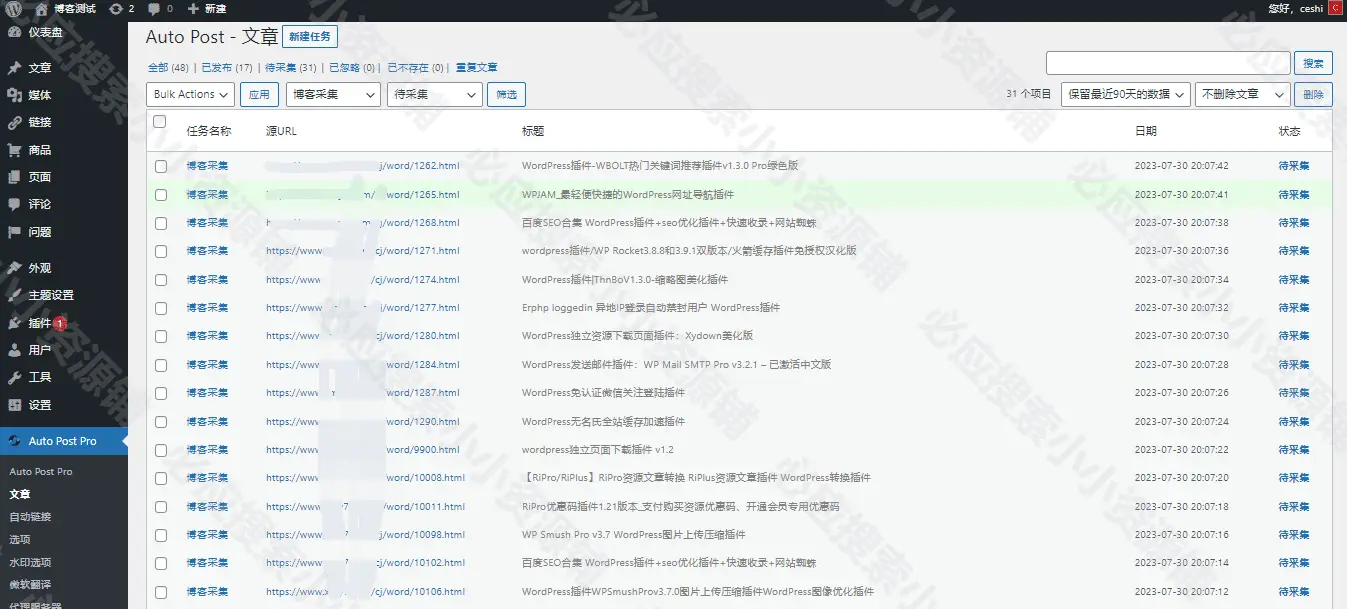The width and height of the screenshot is (1347, 609).
Task: Click the 筛选 filter button
Action: (505, 94)
